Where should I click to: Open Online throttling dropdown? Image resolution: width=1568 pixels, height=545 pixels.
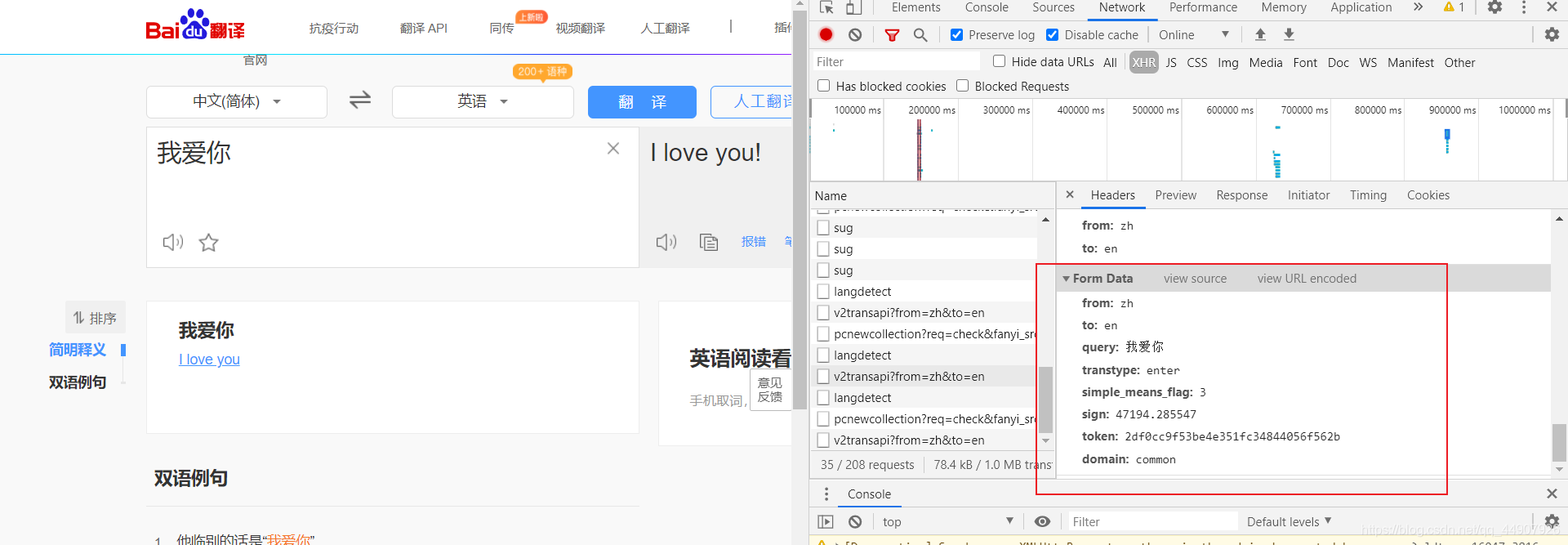coord(1194,34)
